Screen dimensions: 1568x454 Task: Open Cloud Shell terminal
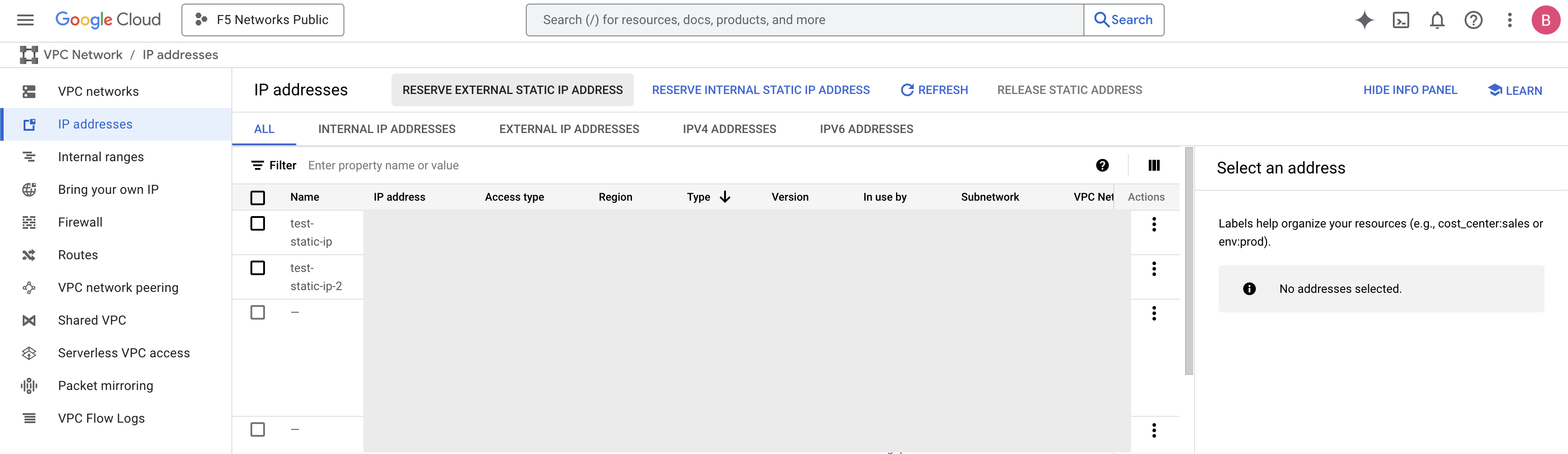coord(1401,20)
